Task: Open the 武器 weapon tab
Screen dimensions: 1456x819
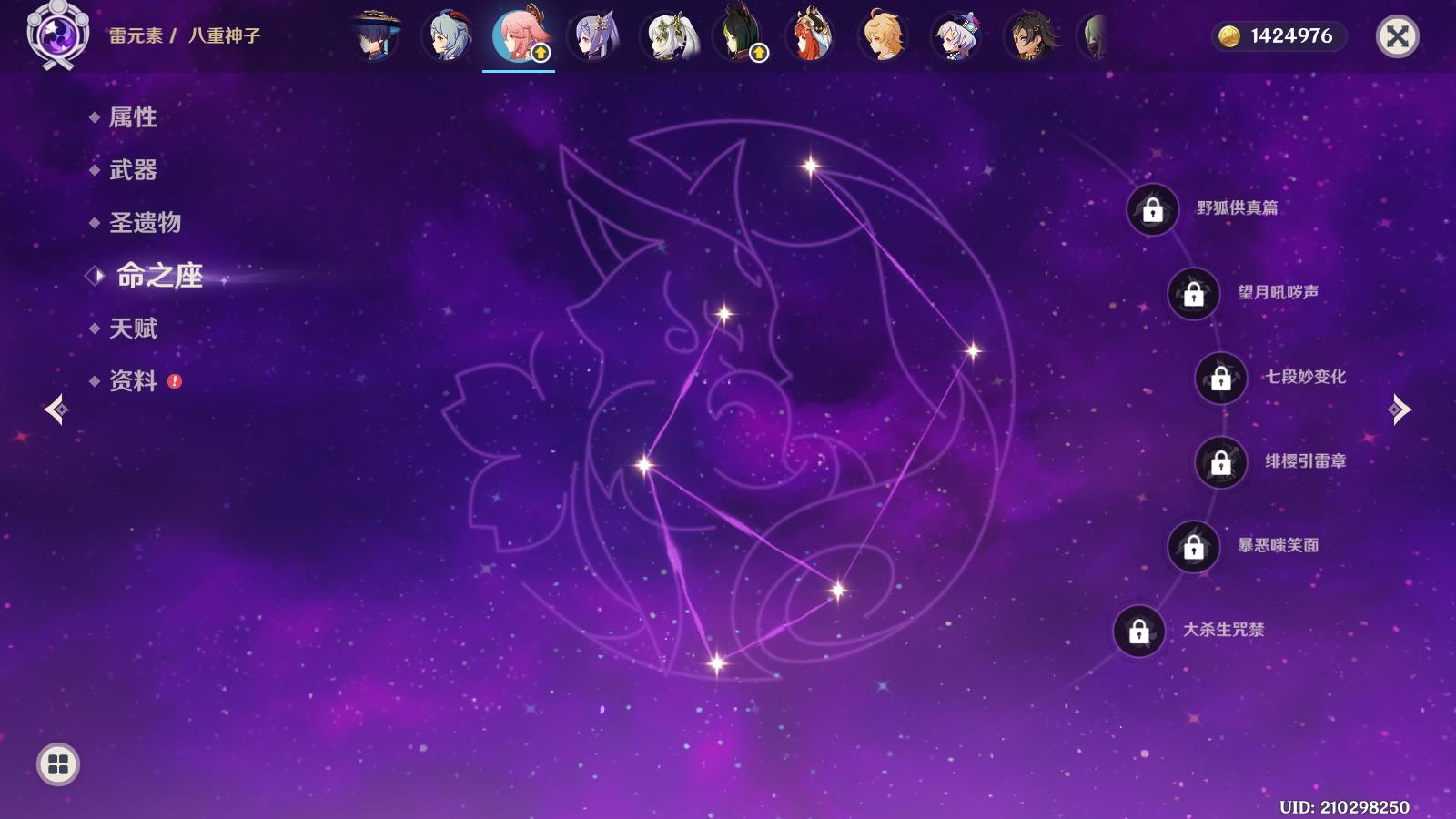Action: point(133,170)
